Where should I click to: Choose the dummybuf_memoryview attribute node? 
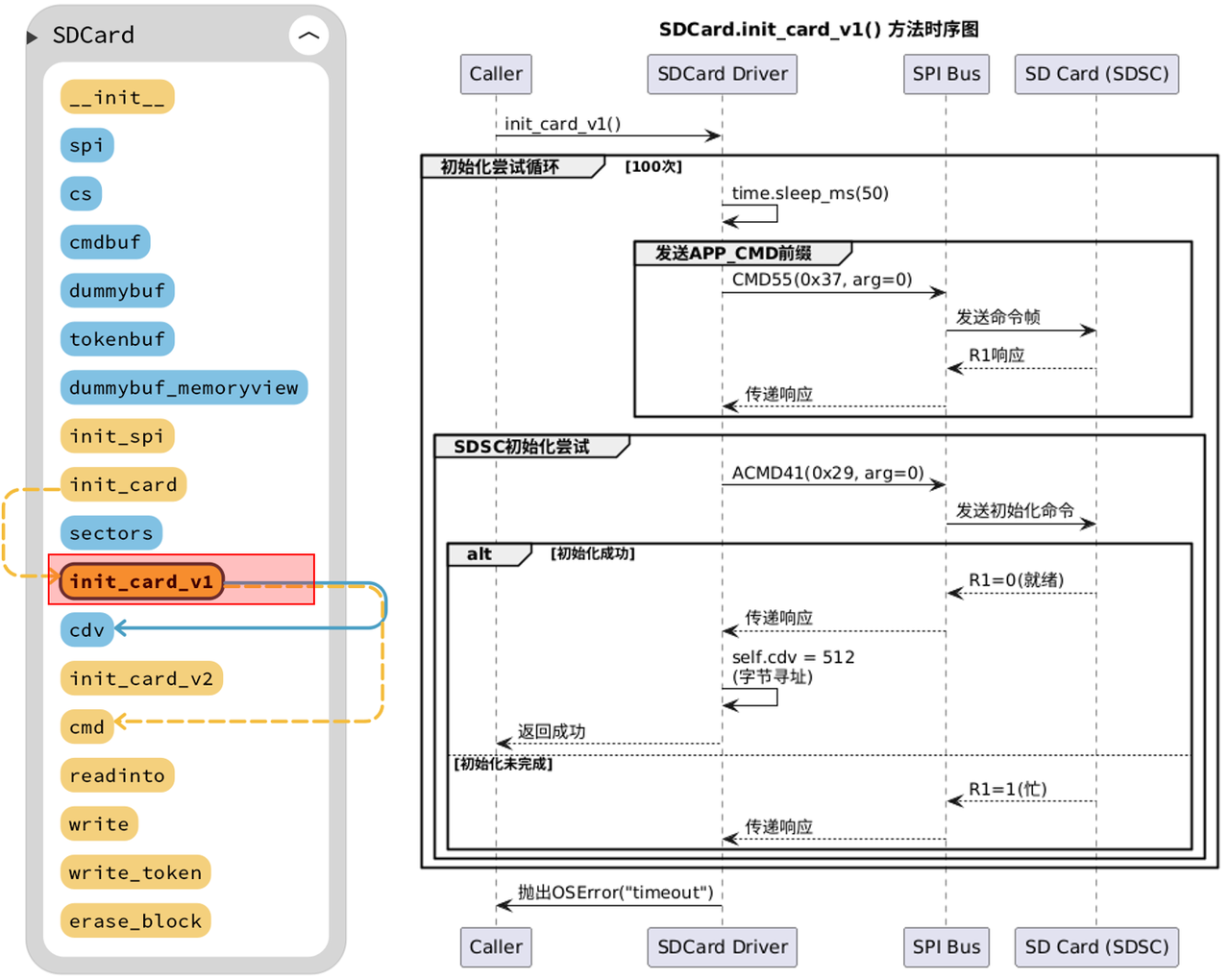click(184, 387)
